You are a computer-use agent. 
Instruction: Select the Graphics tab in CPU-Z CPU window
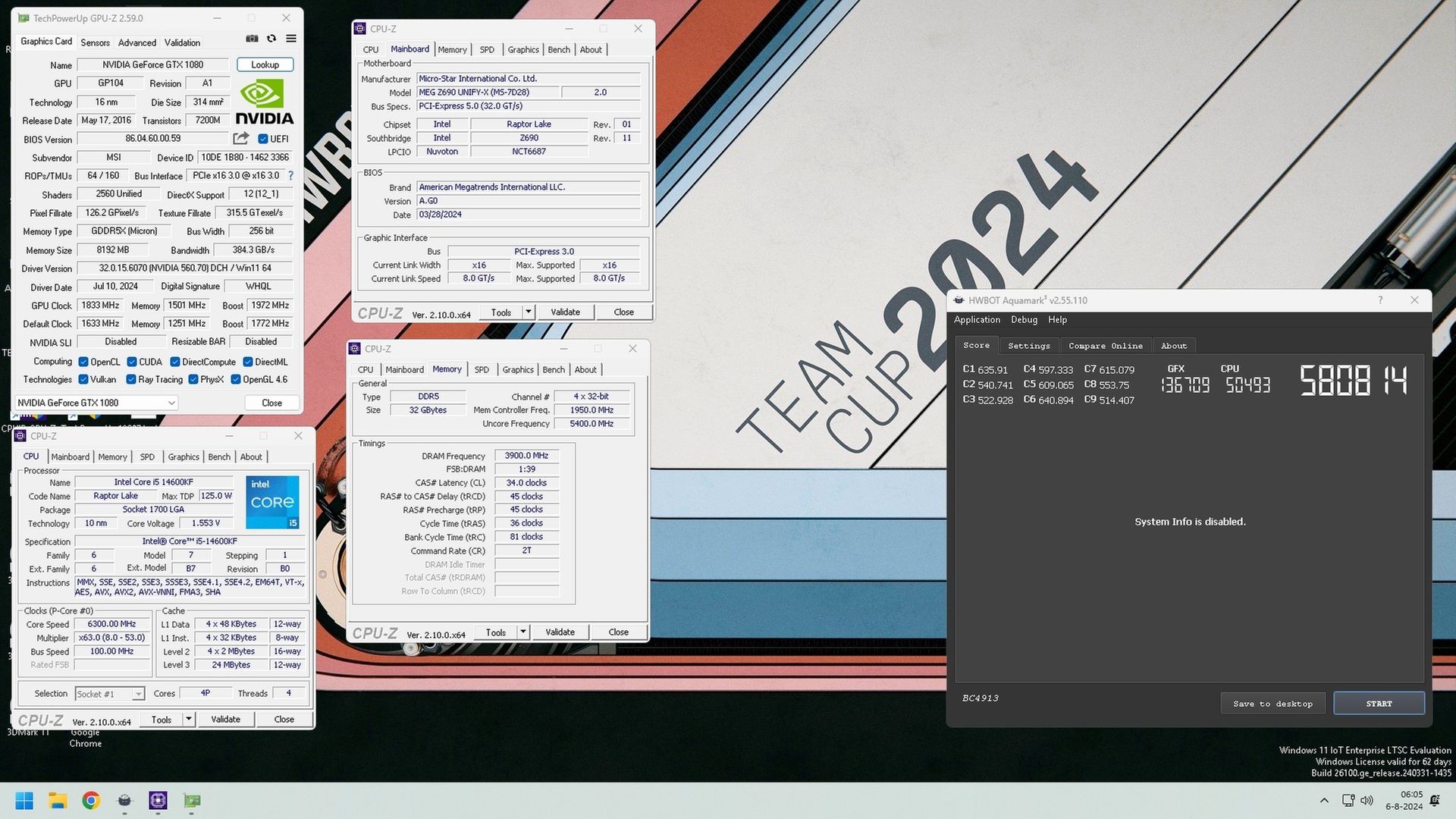click(184, 457)
